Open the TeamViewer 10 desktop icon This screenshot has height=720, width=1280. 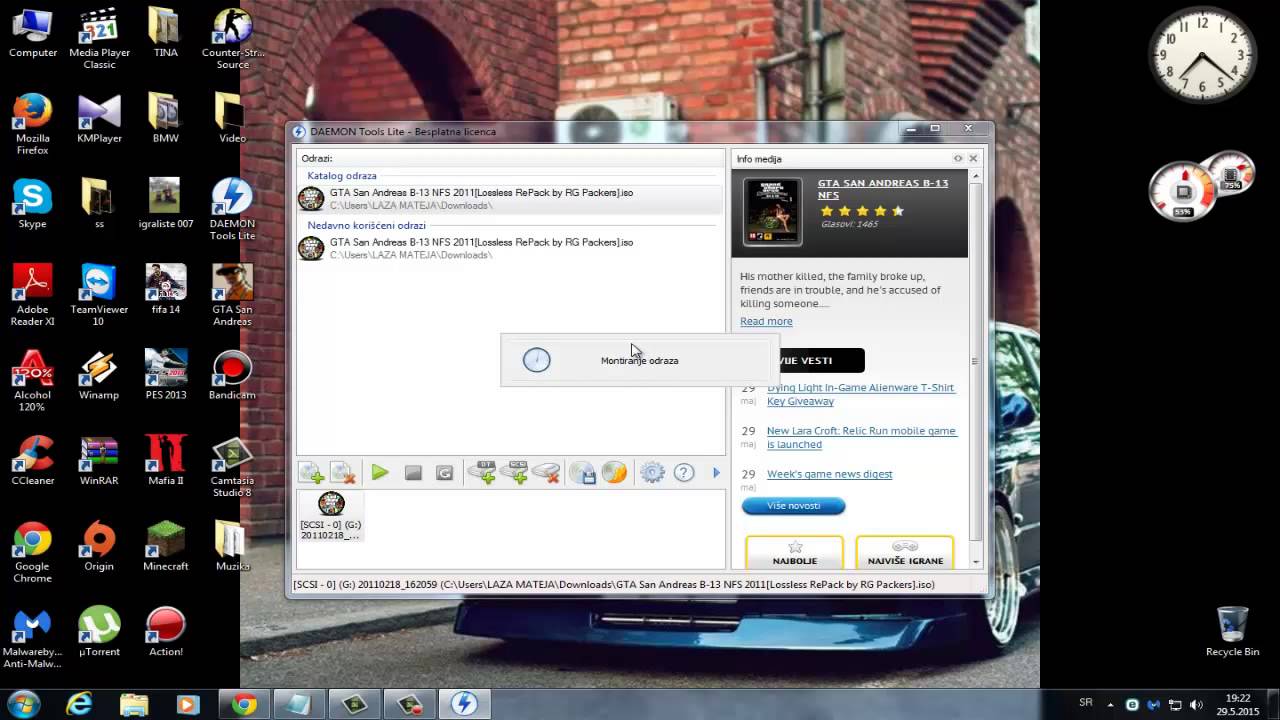(99, 295)
